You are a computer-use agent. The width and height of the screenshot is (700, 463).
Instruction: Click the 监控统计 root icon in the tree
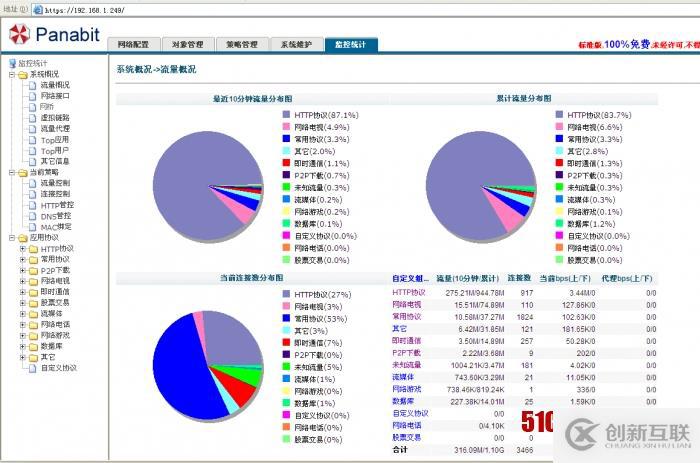point(12,63)
